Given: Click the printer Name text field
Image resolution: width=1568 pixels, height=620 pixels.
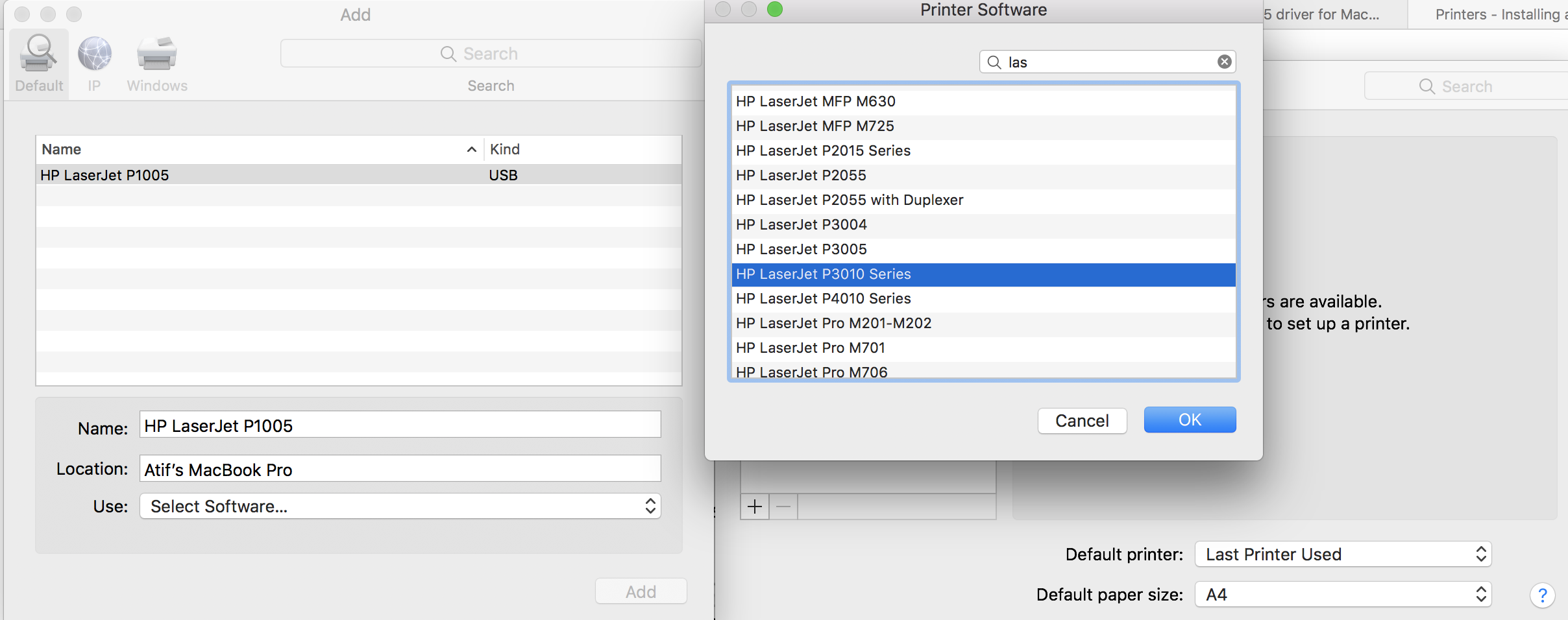Looking at the screenshot, I should (400, 426).
